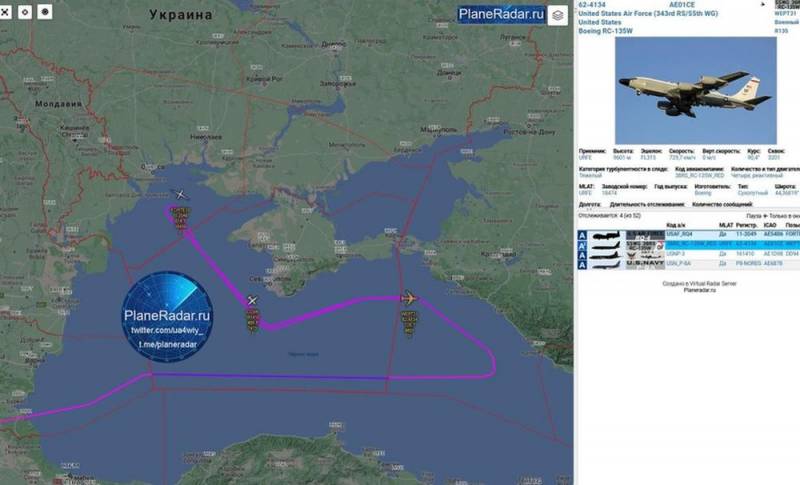800x485 pixels.
Task: Click the RQ-4 drone silhouette in the list
Action: click(x=606, y=235)
